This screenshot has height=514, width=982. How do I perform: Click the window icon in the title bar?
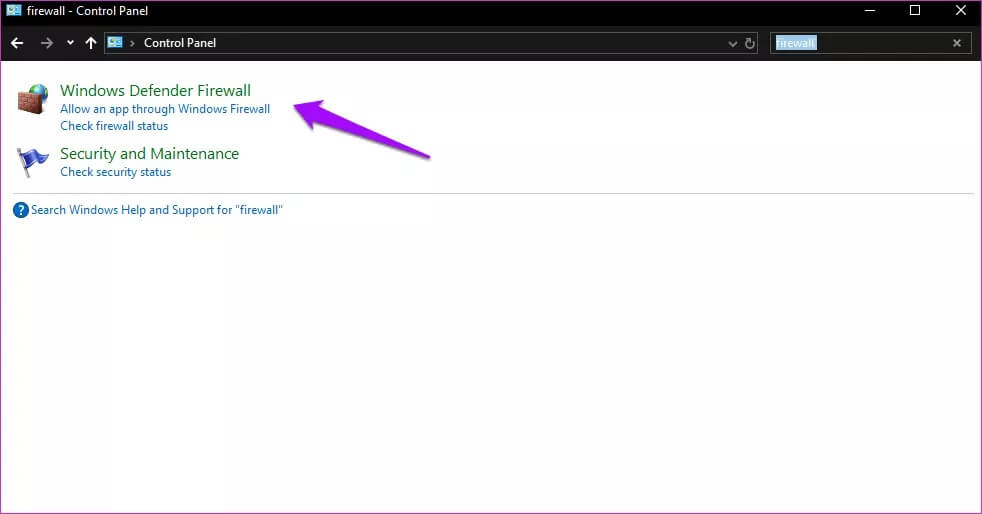point(14,11)
